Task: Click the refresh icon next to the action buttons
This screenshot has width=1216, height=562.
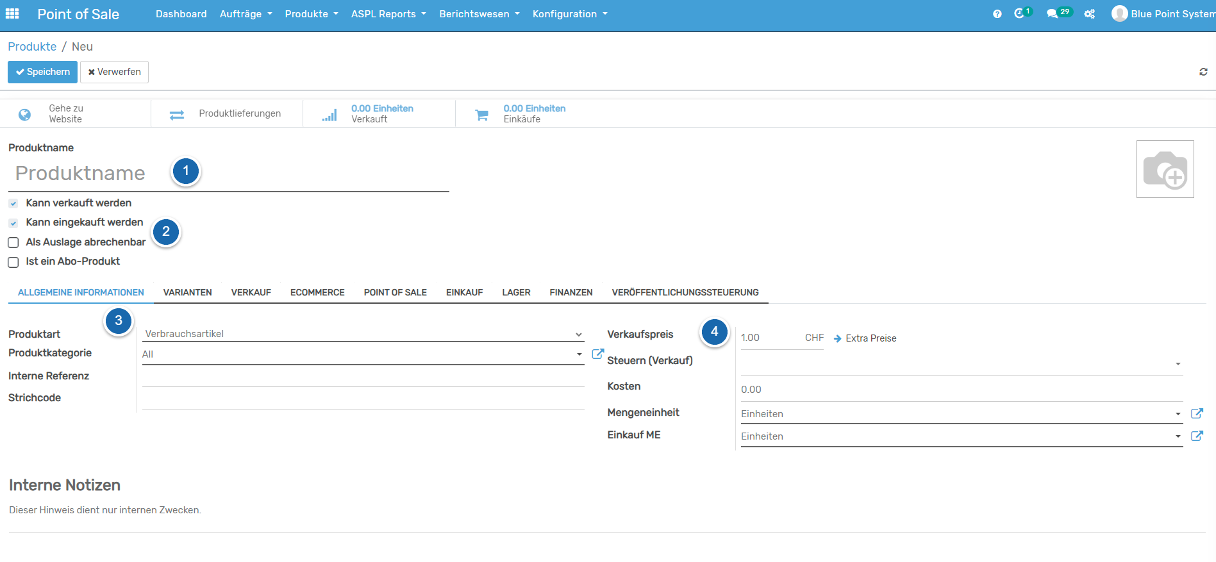Action: tap(1203, 72)
